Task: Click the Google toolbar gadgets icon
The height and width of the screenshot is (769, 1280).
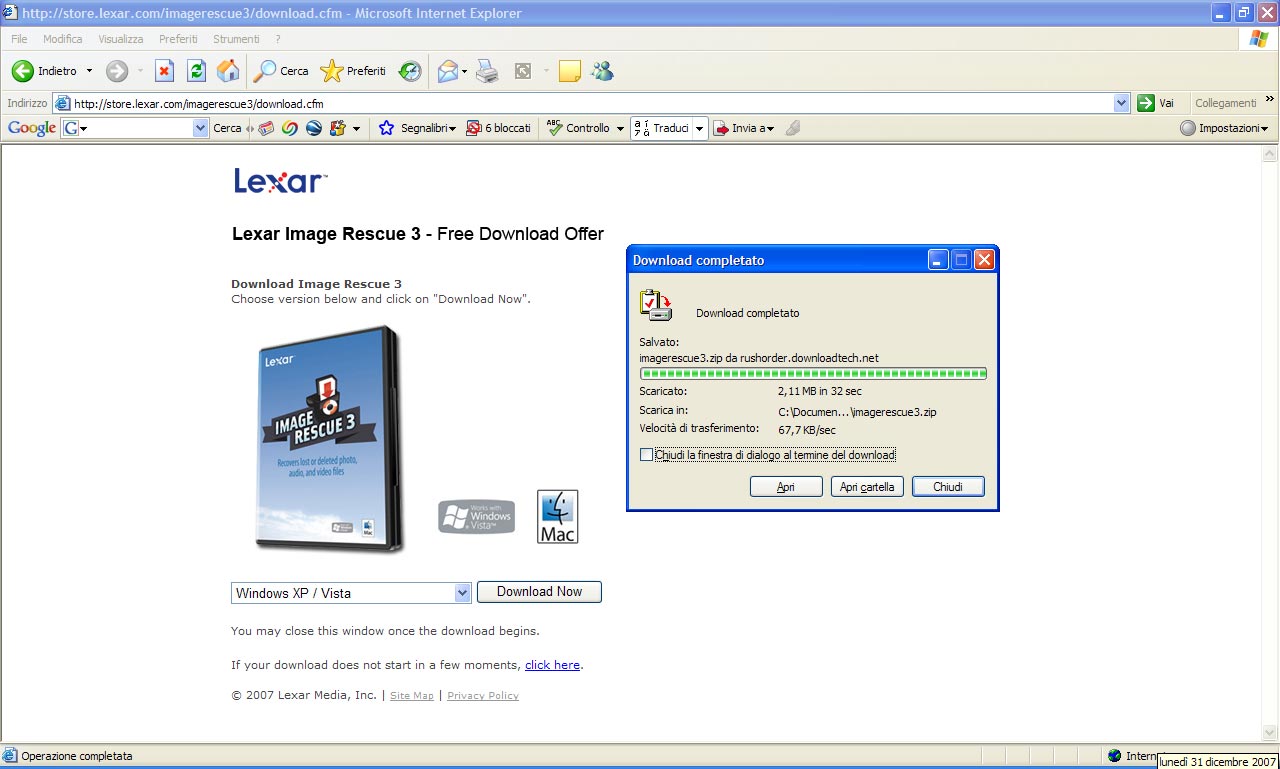Action: (337, 128)
